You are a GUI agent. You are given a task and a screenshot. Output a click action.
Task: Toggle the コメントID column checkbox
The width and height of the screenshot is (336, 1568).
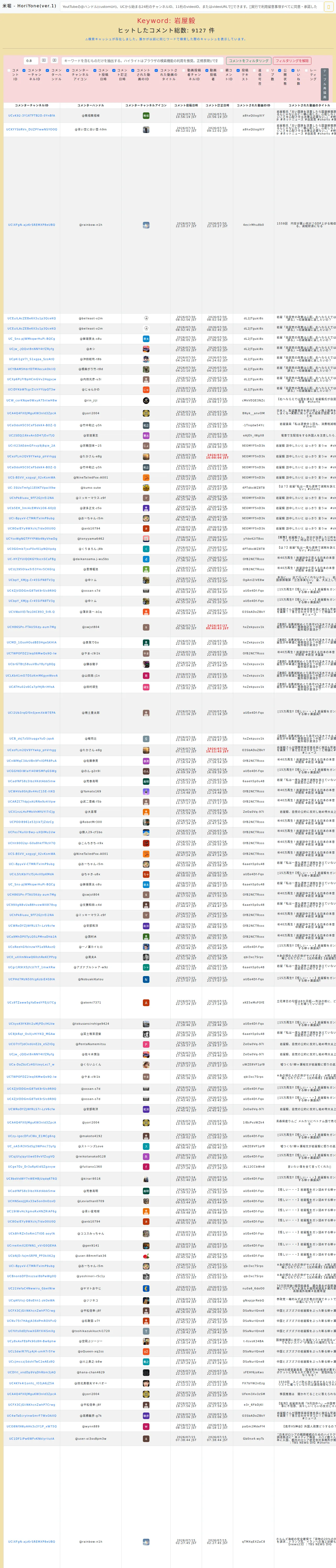(x=9, y=71)
